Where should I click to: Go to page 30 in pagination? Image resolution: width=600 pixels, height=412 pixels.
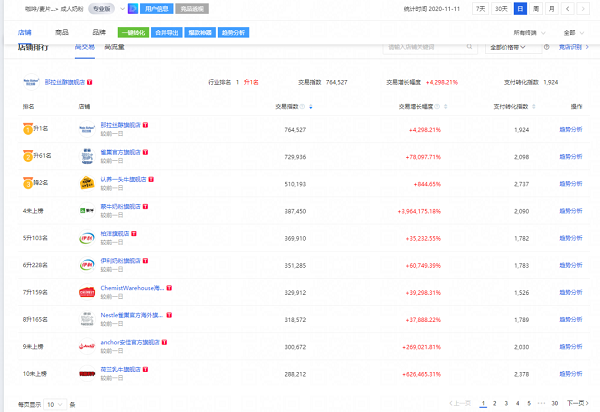(x=554, y=403)
